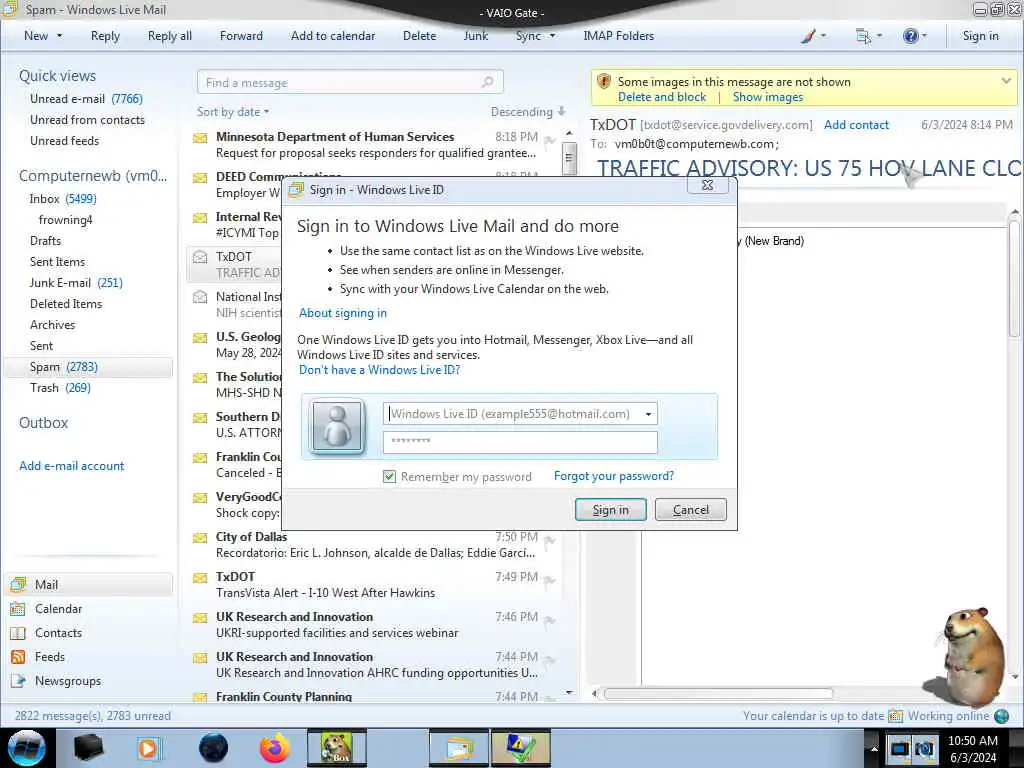Click the Add e-mail account link
Image resolution: width=1024 pixels, height=768 pixels.
pos(72,466)
